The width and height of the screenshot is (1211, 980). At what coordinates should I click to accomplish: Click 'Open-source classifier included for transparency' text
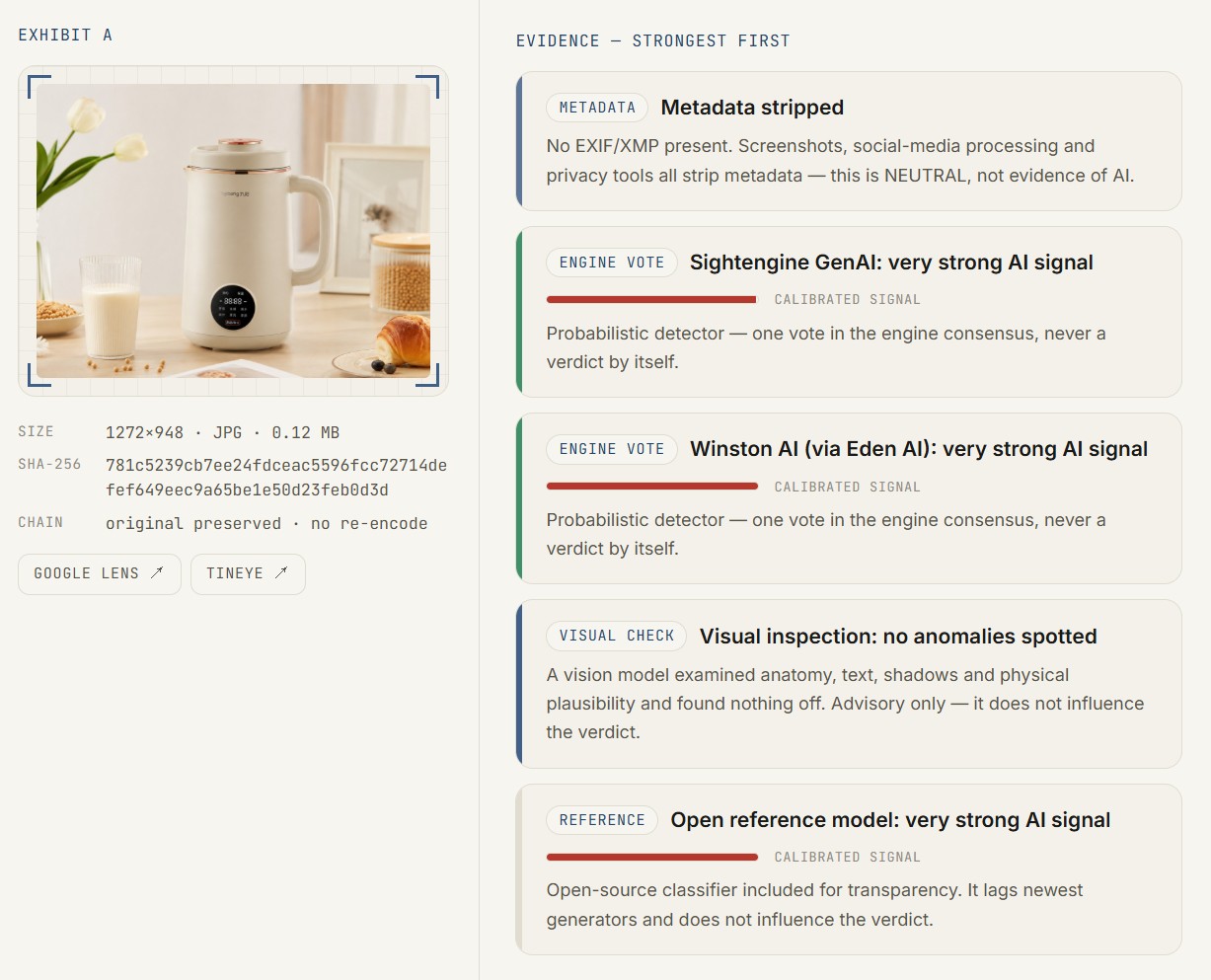(814, 905)
